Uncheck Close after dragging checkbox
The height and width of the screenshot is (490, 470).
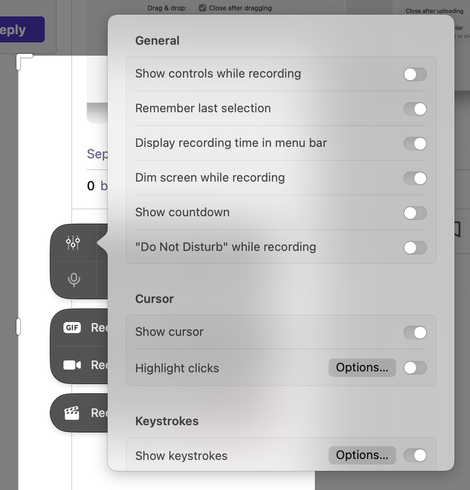tap(202, 8)
